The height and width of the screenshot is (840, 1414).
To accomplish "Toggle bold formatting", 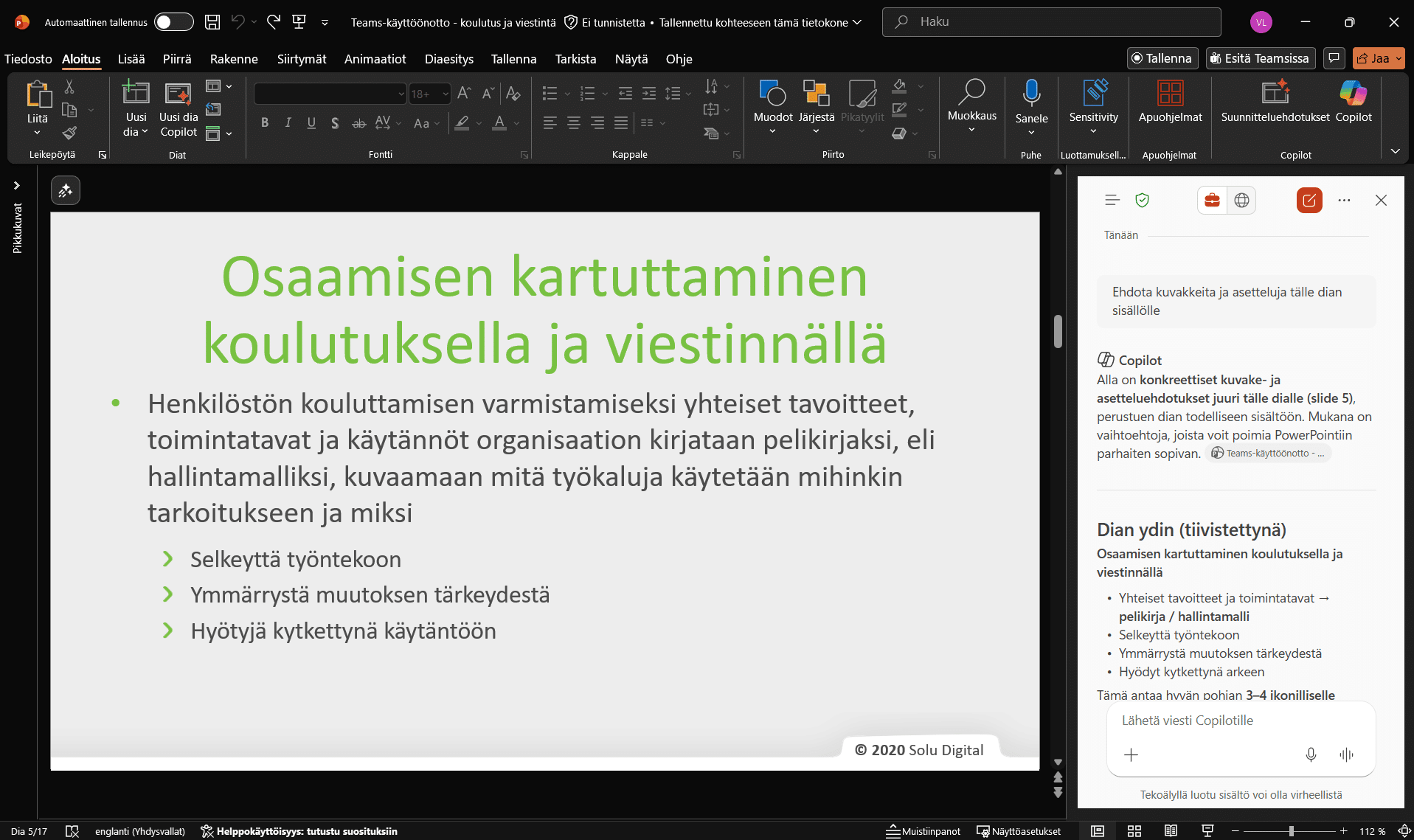I will click(x=265, y=123).
